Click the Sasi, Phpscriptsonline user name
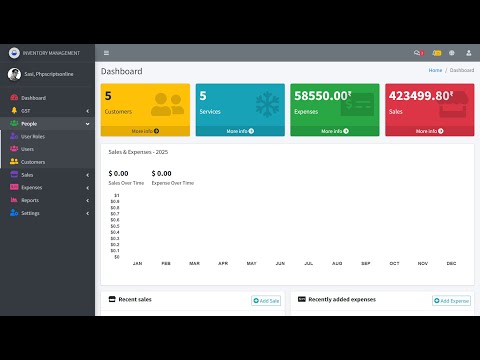 [49, 74]
